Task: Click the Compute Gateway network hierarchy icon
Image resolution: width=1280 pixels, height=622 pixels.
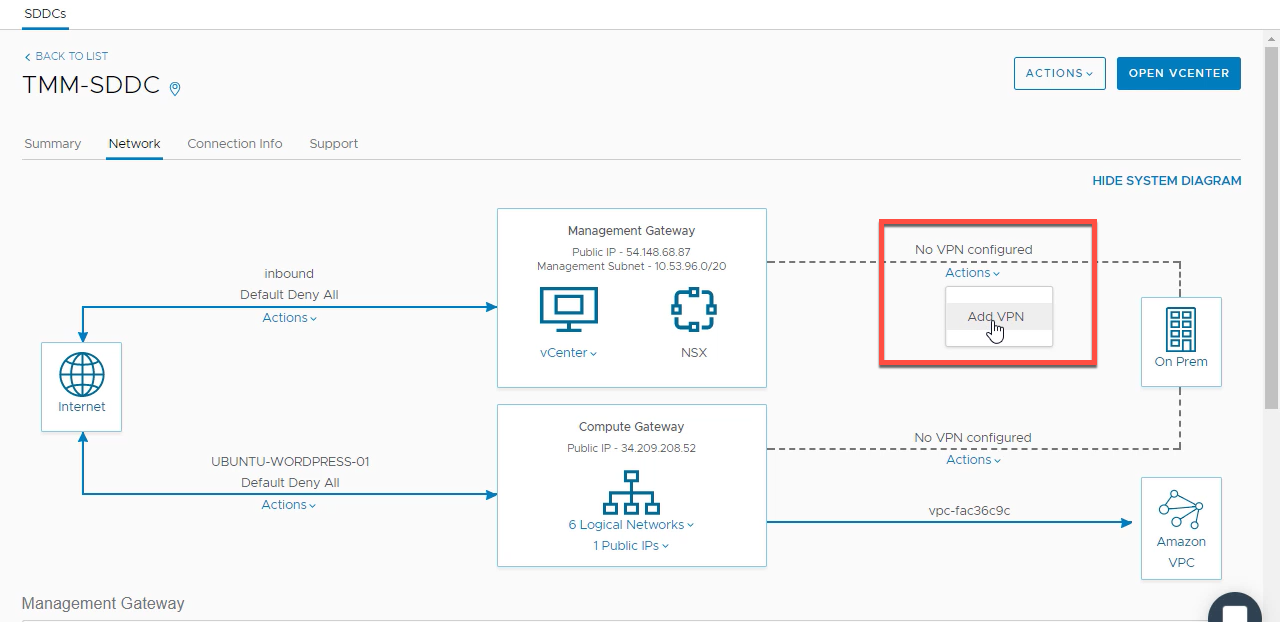Action: (x=631, y=491)
